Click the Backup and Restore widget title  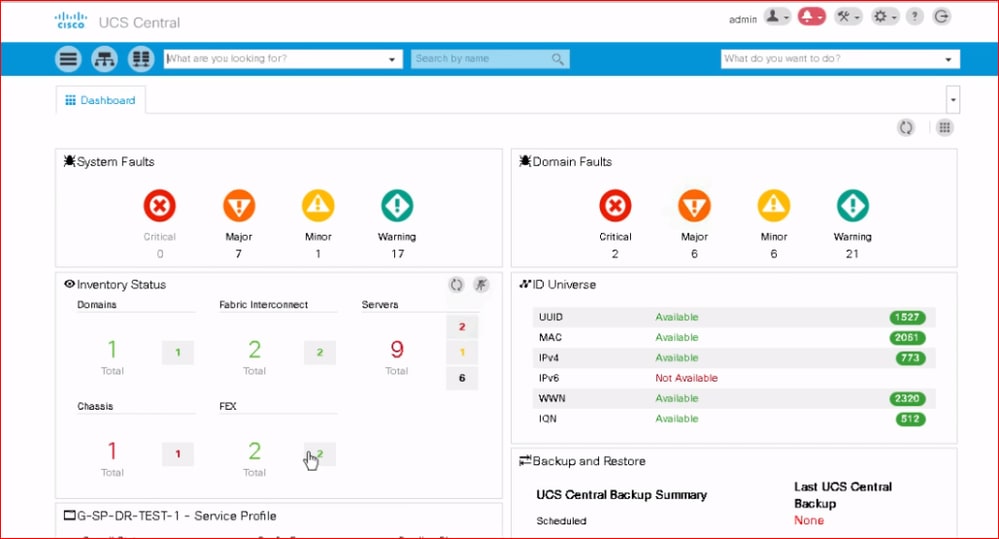tap(589, 461)
